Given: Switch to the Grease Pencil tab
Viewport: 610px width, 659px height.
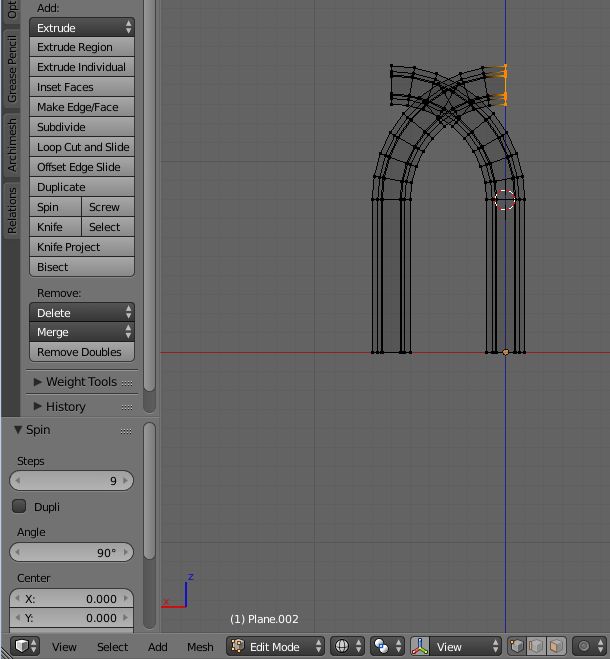Looking at the screenshot, I should (x=11, y=70).
